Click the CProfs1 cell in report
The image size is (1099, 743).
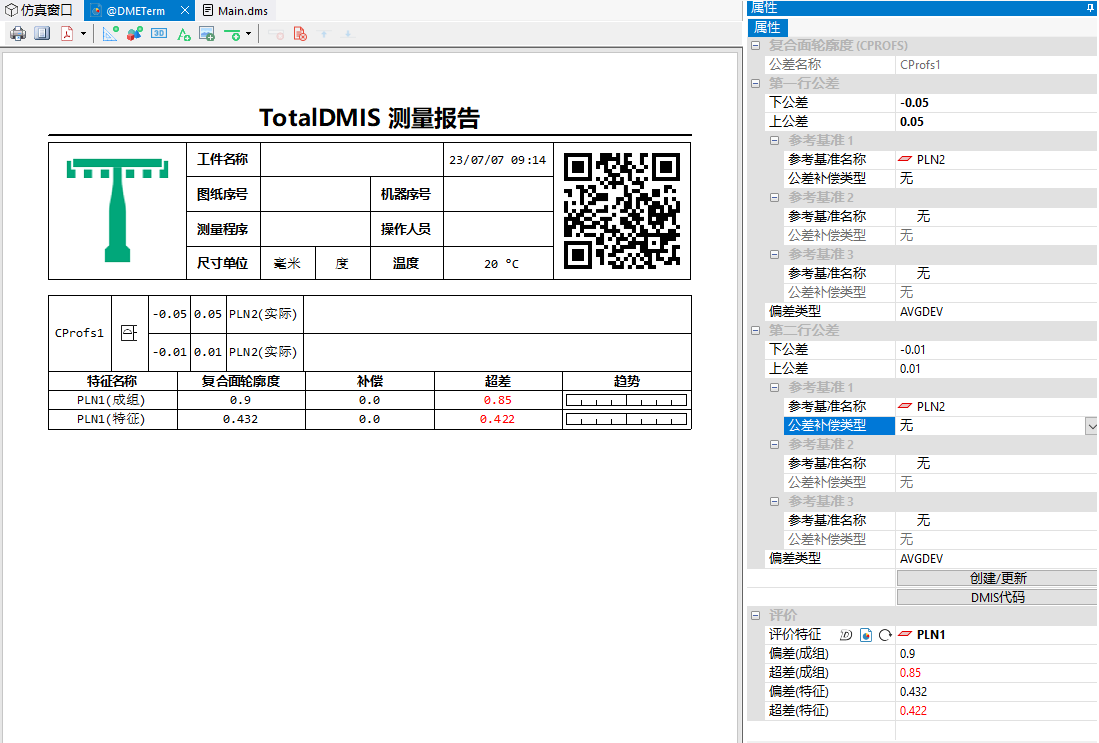pos(79,333)
